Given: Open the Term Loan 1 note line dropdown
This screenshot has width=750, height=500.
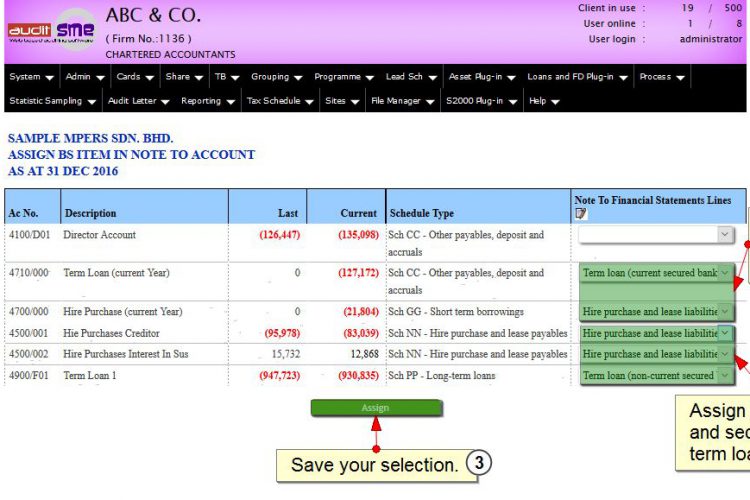Looking at the screenshot, I should click(x=656, y=376).
